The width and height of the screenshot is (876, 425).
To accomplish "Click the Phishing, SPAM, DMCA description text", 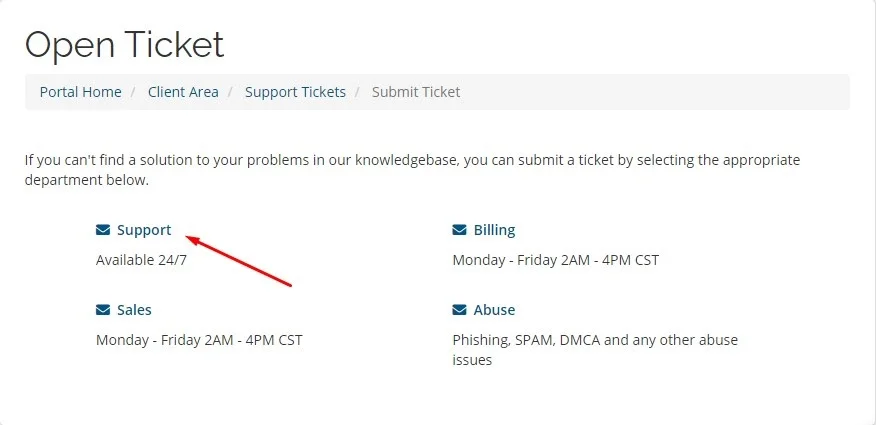I will pyautogui.click(x=594, y=340).
